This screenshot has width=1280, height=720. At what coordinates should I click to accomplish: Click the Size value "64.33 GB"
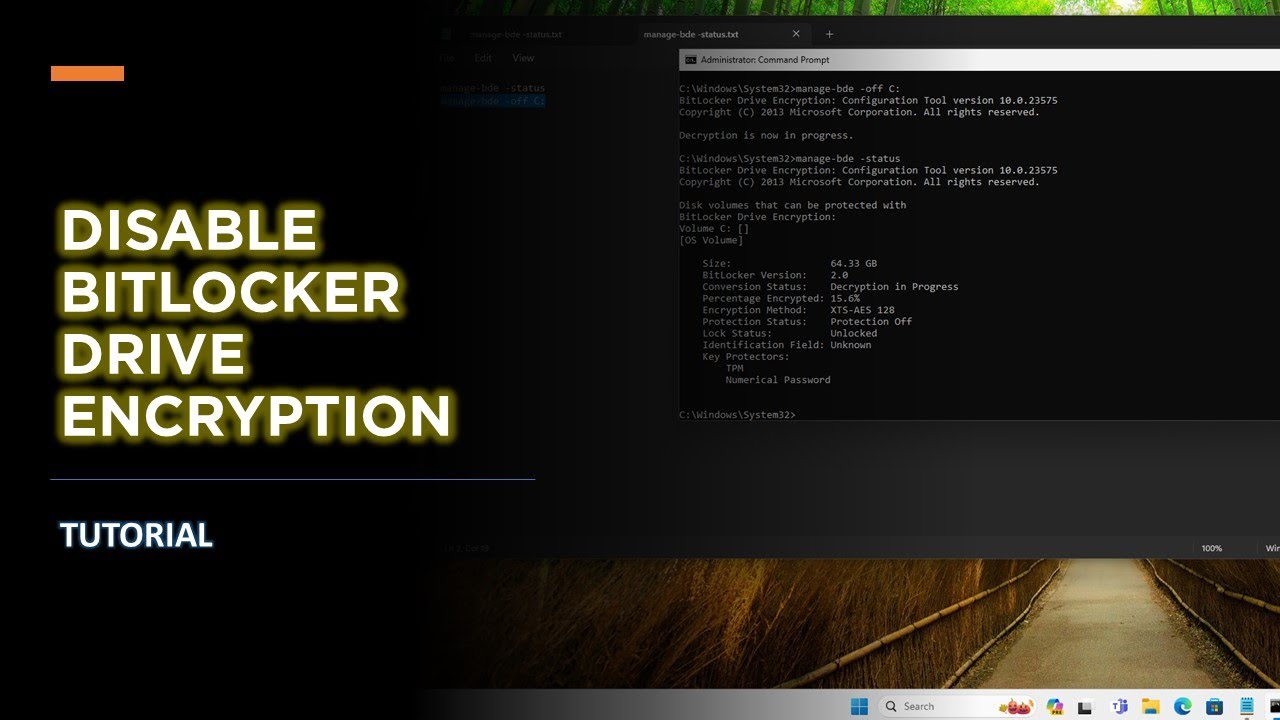tap(853, 263)
